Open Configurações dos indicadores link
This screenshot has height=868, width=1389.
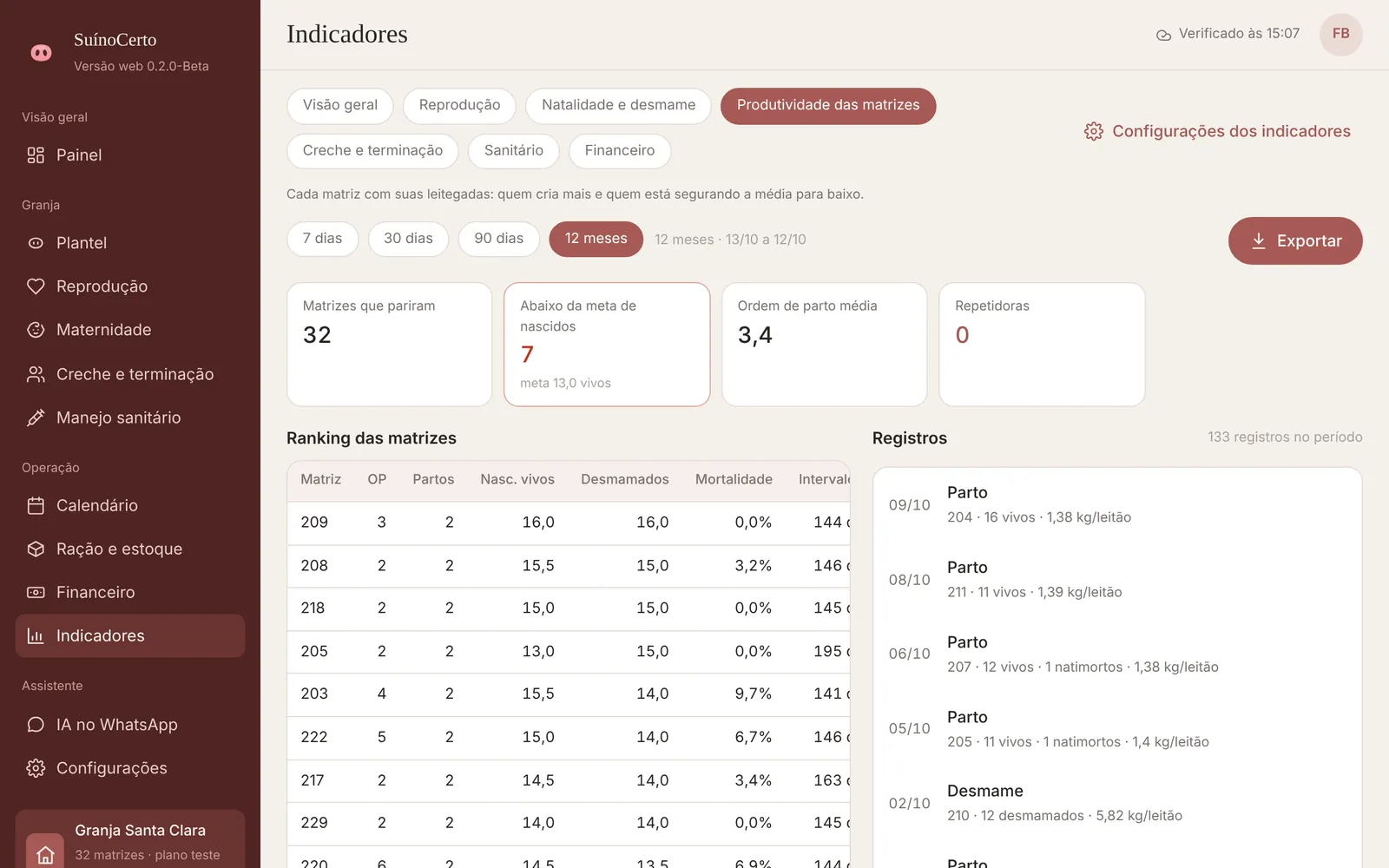(1217, 131)
